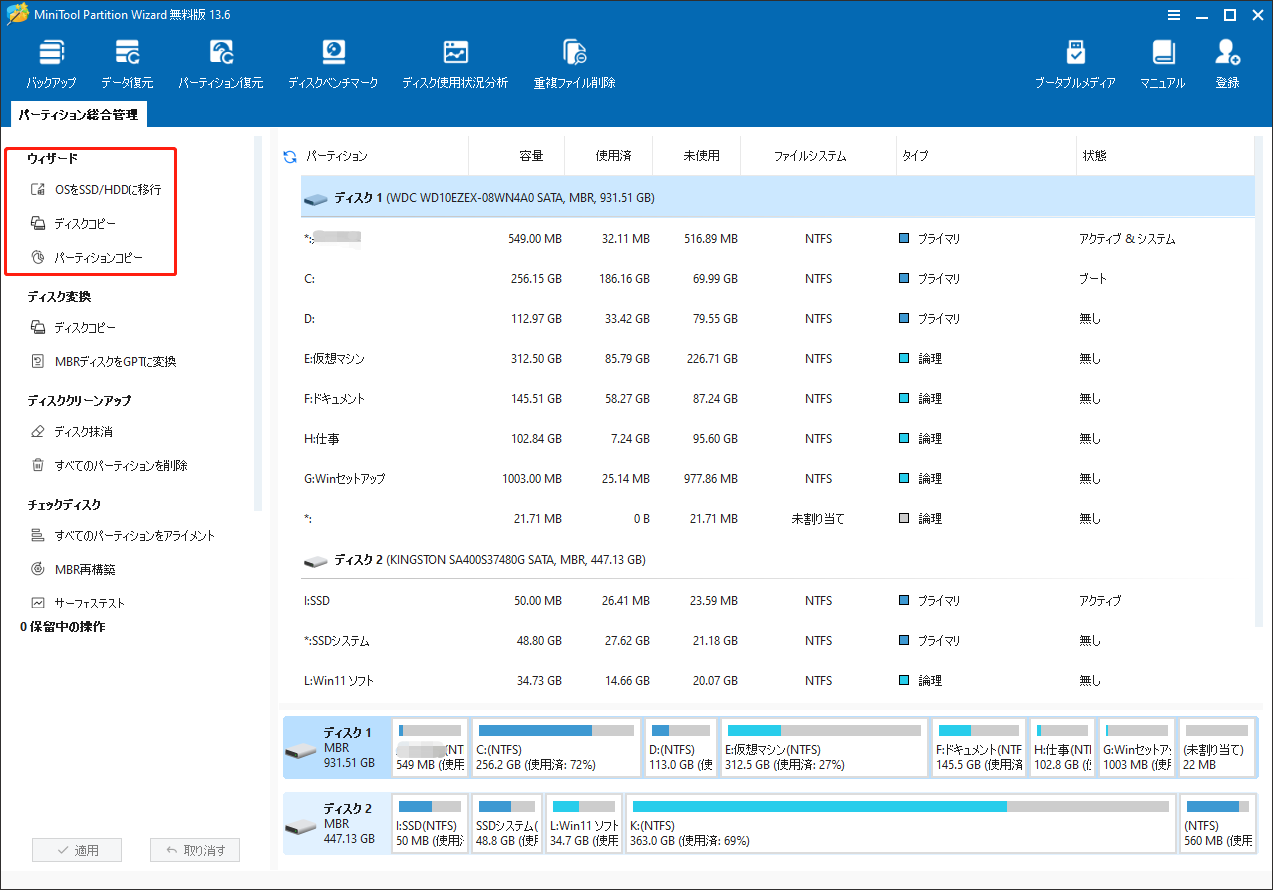Click the C:(NTFS) block in disk map

click(x=555, y=747)
